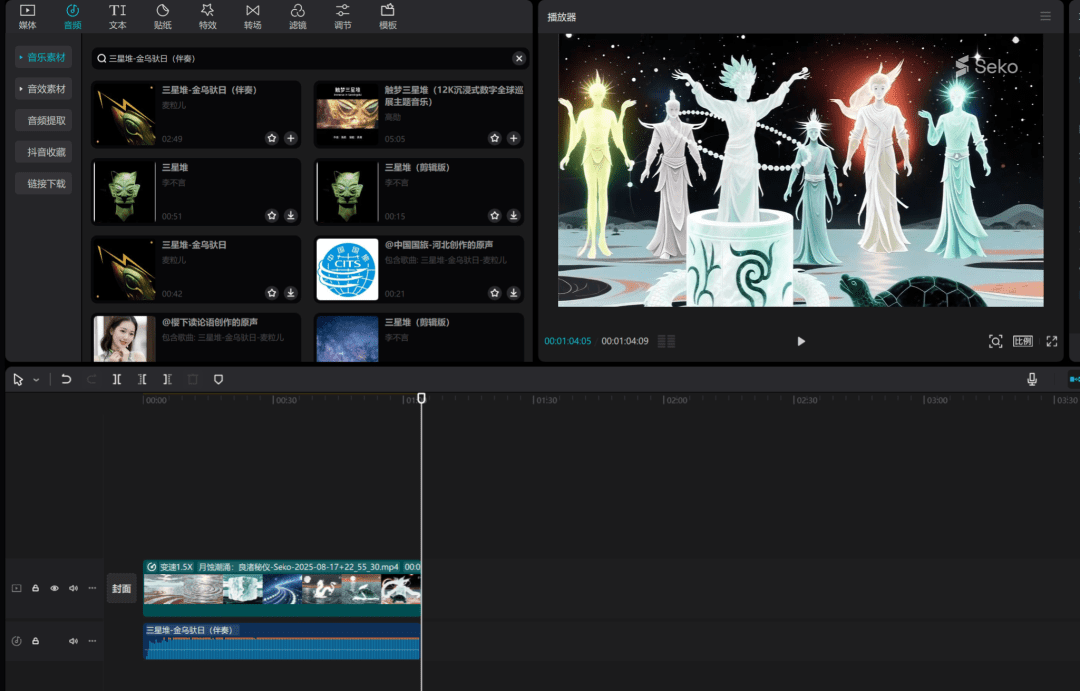This screenshot has height=691, width=1080.
Task: Start voice recording with the microphone
Action: [1032, 380]
